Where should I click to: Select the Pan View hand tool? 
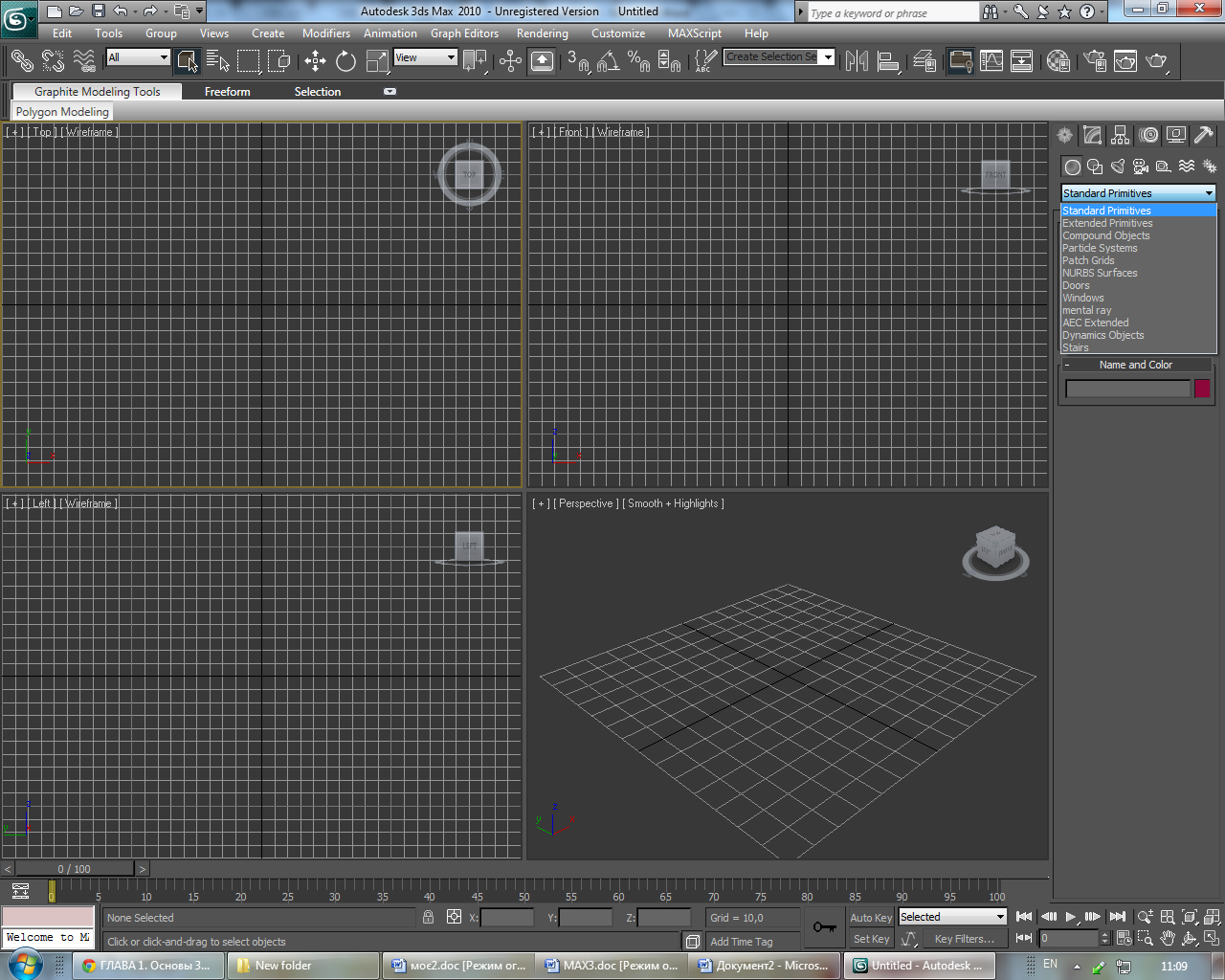click(1168, 939)
